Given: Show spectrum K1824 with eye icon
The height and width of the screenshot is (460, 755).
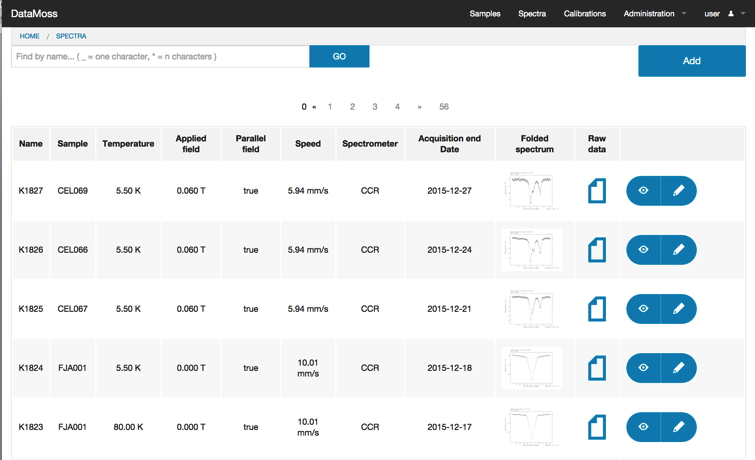Looking at the screenshot, I should point(643,368).
